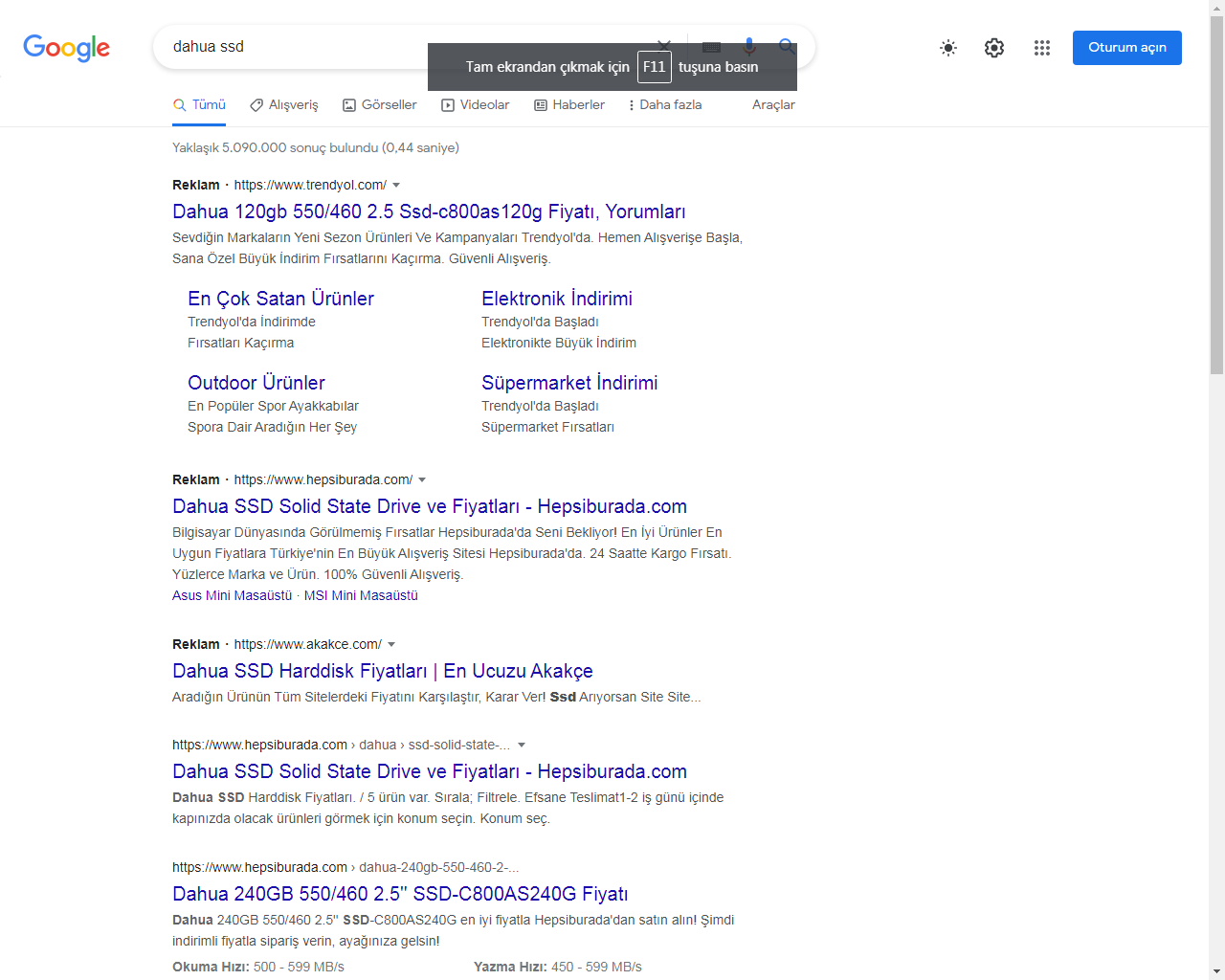Click the Yazma Hızı: 450 - 599 MB/s text
The height and width of the screenshot is (980, 1225).
pos(558,967)
